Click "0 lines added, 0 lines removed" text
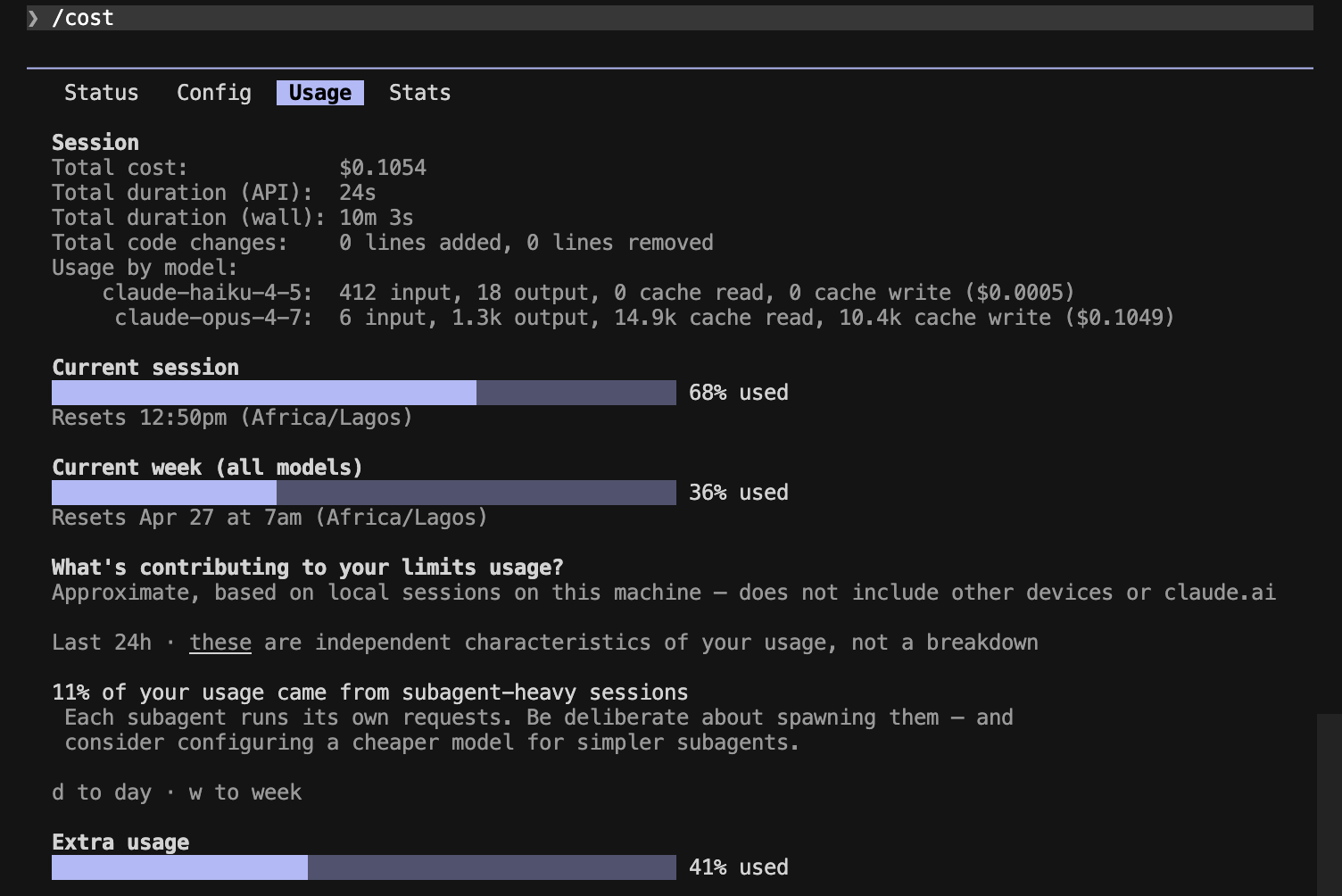 coord(526,243)
